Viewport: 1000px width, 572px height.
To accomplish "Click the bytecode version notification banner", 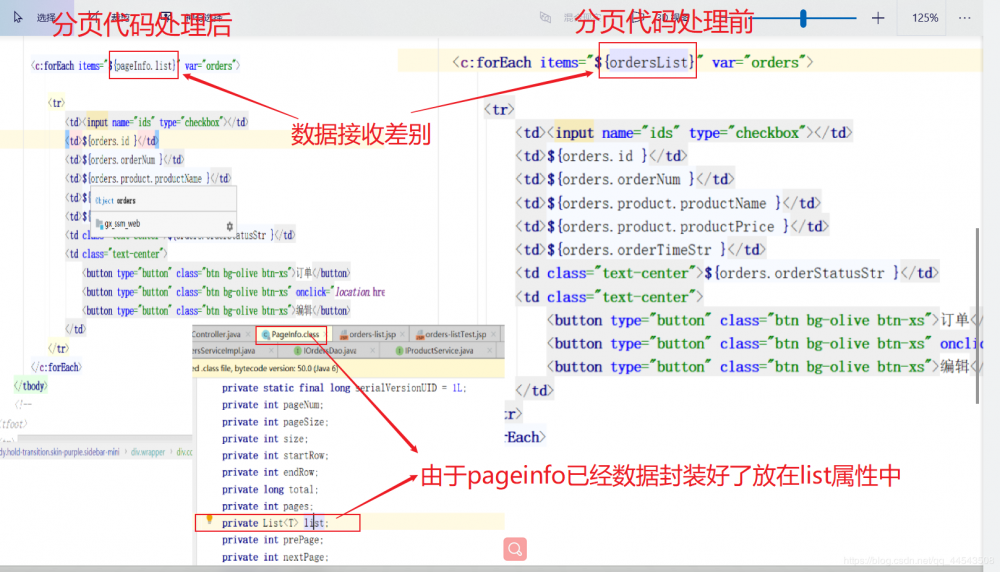I will (348, 369).
